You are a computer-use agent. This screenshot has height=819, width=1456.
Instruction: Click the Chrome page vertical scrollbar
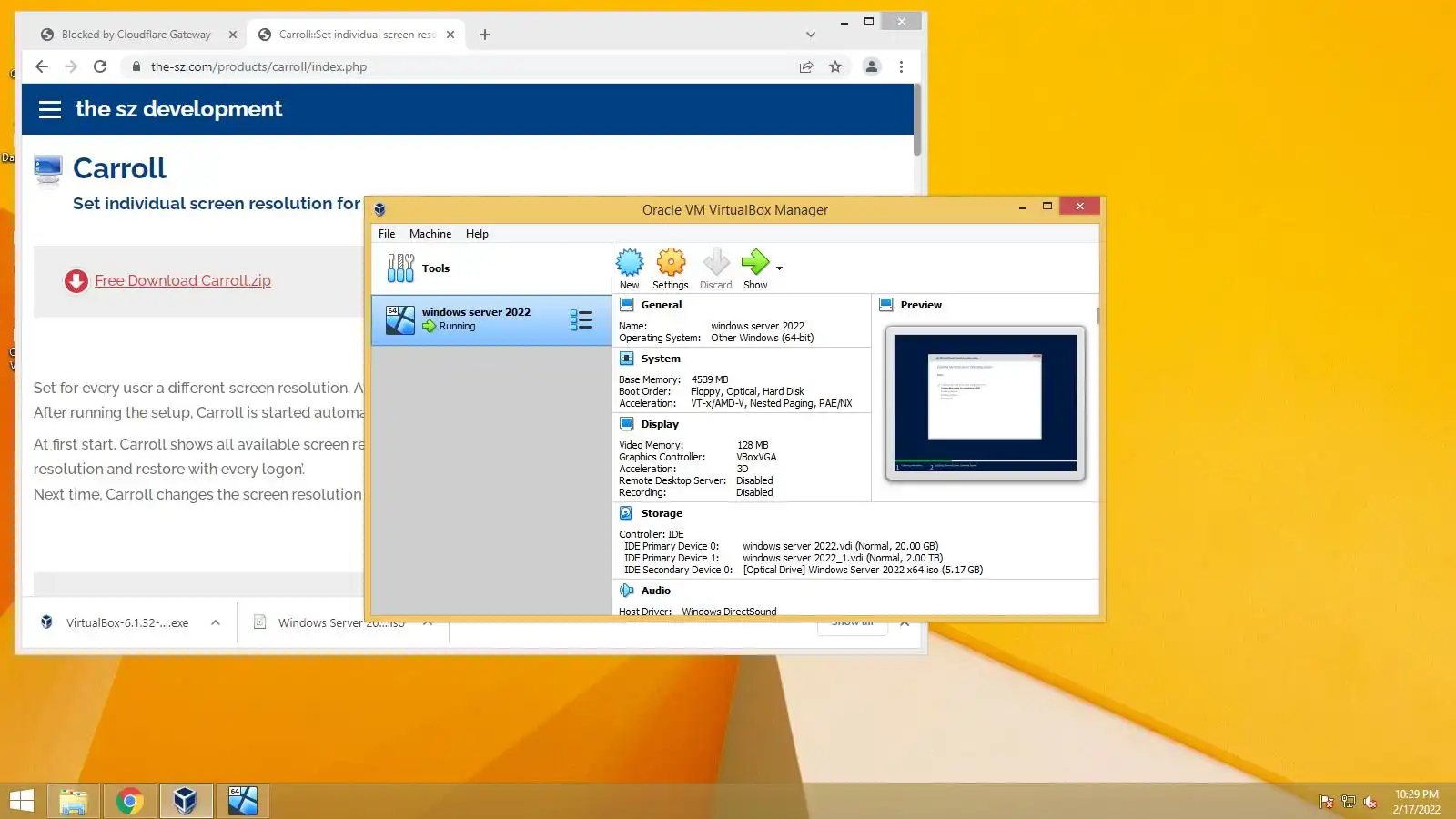(x=917, y=121)
